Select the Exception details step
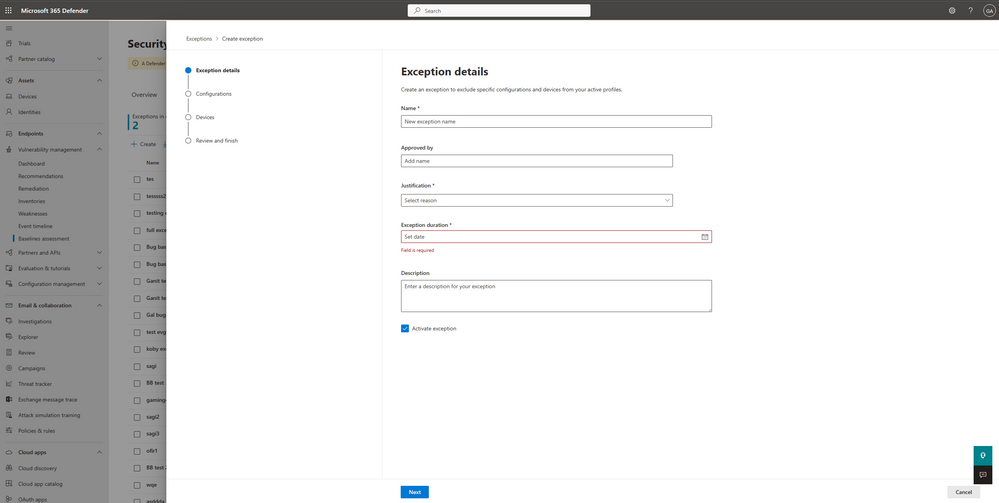Image resolution: width=999 pixels, height=503 pixels. tap(218, 70)
